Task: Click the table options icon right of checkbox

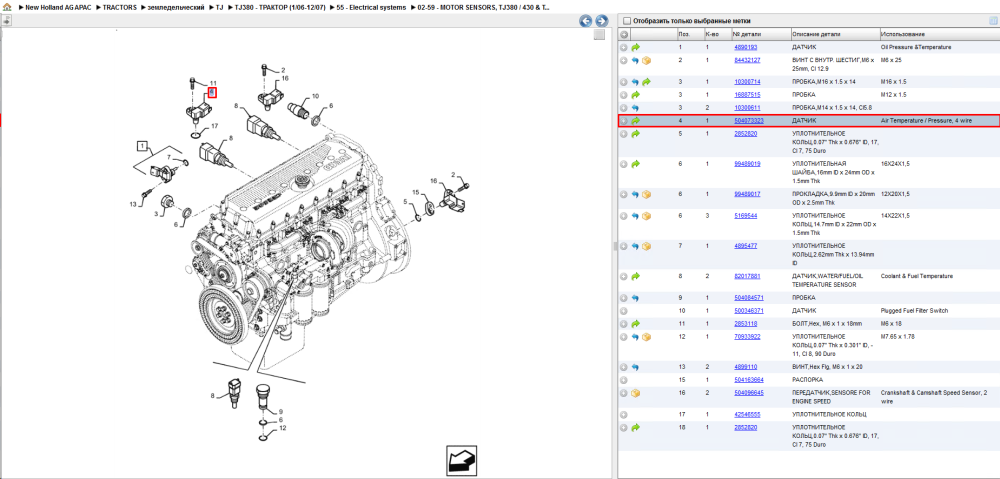Action: coord(992,20)
